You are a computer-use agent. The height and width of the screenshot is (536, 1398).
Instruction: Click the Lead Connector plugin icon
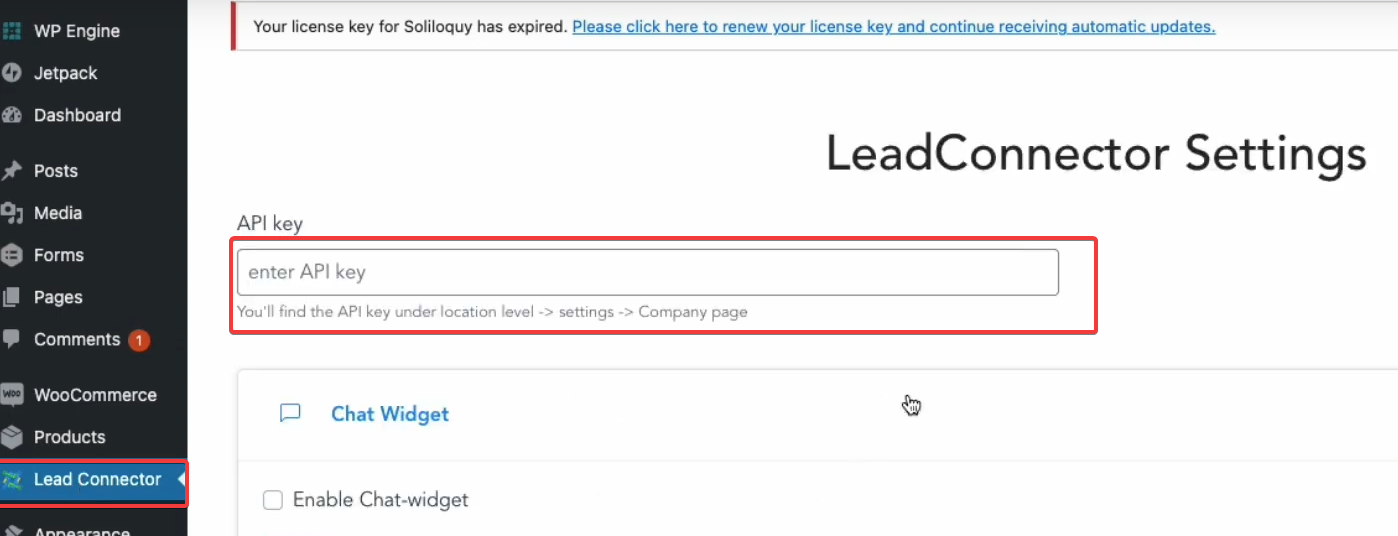[x=12, y=480]
